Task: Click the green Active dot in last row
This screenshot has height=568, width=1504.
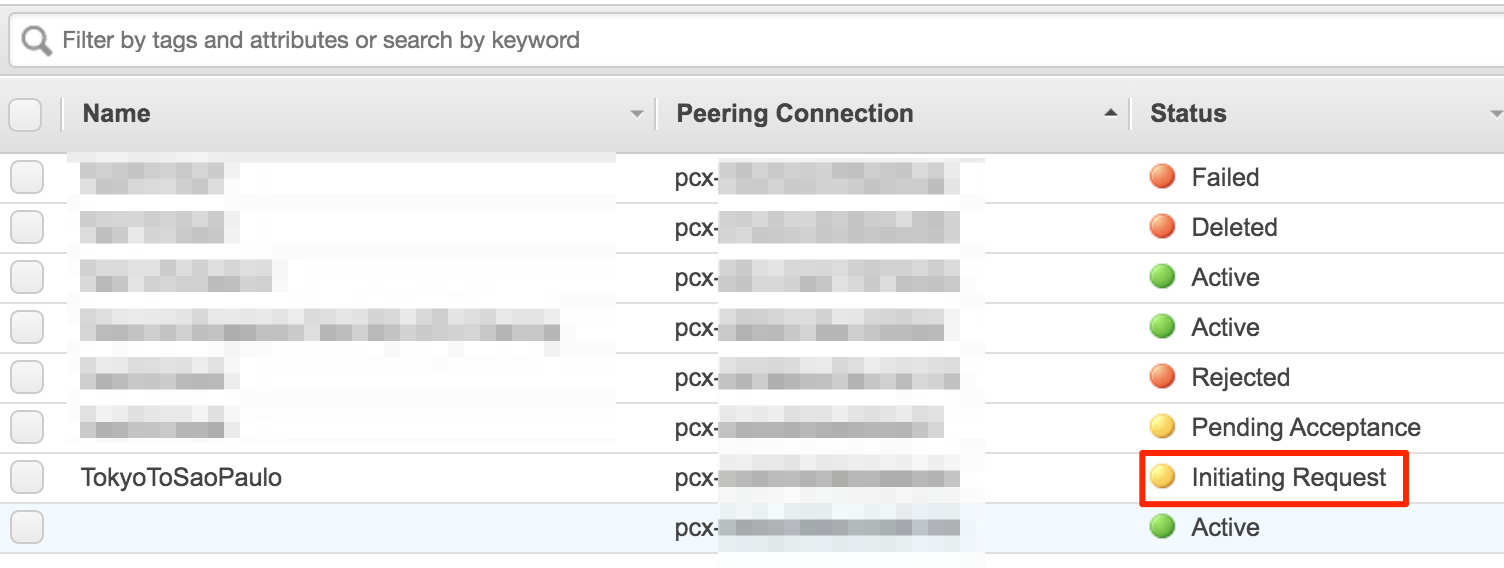Action: click(x=1162, y=527)
